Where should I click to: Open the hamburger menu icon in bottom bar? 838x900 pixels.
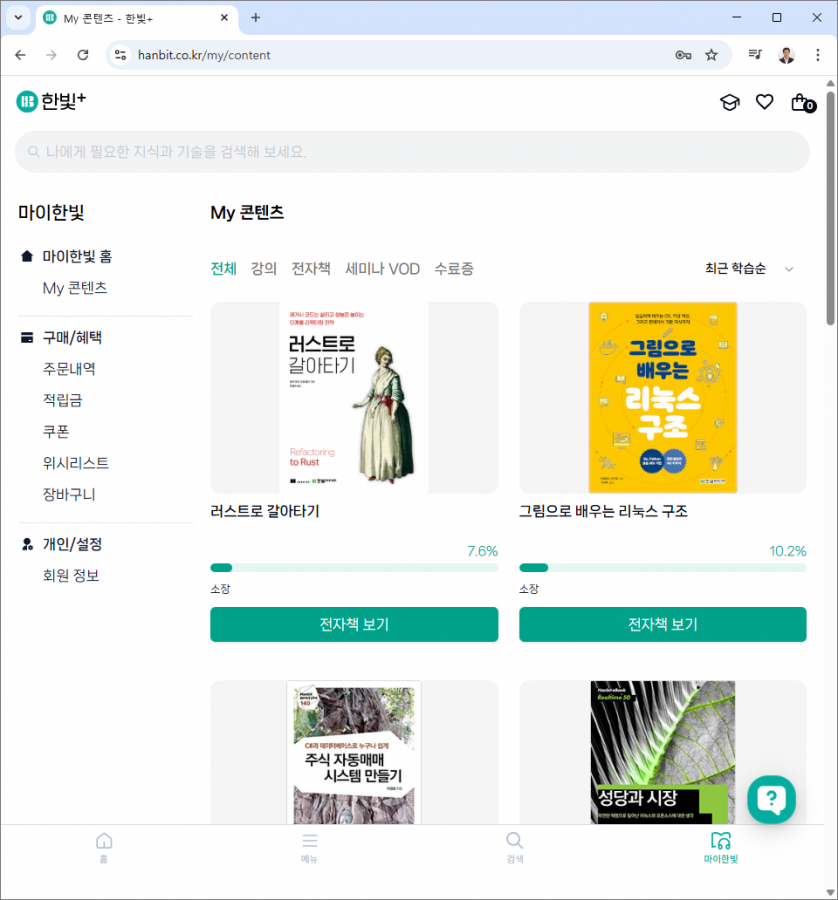coord(310,841)
